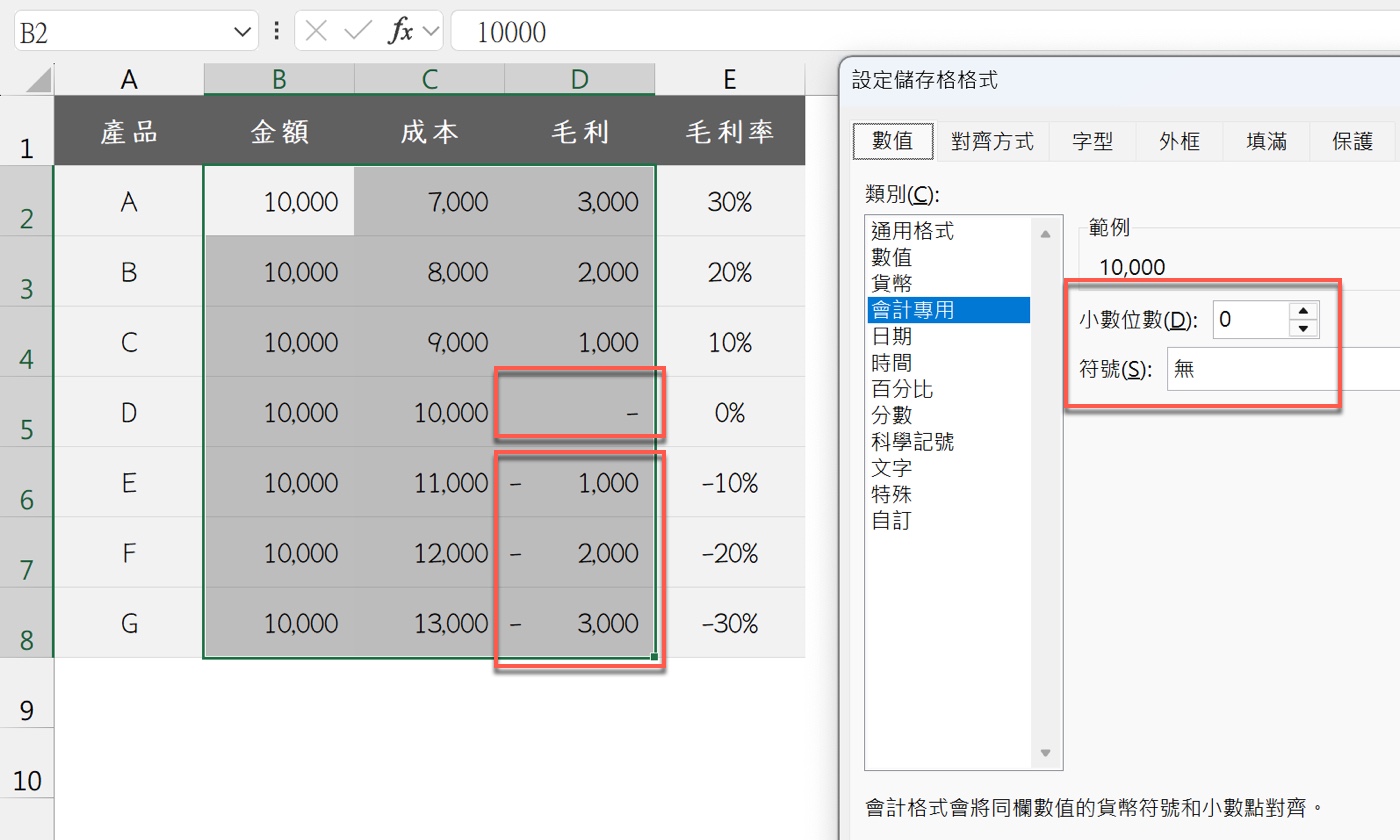Click the Cancel (X) icon in formula bar

316,31
